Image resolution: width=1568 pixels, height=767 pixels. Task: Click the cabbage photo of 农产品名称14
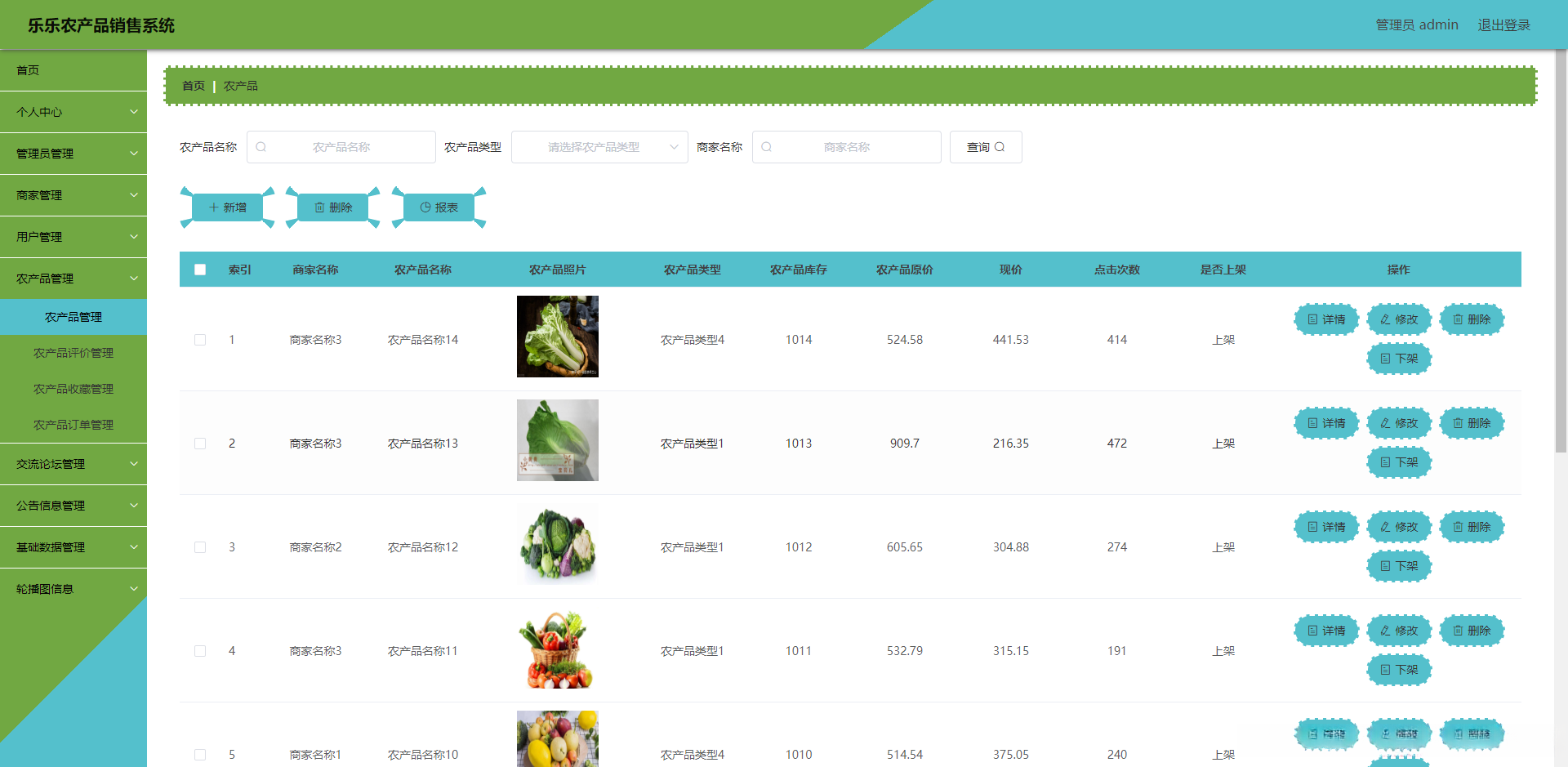[557, 336]
